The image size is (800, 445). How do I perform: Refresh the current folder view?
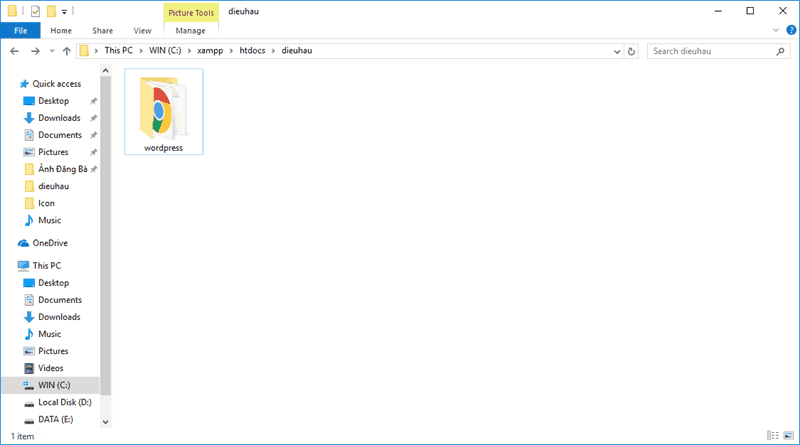point(631,51)
